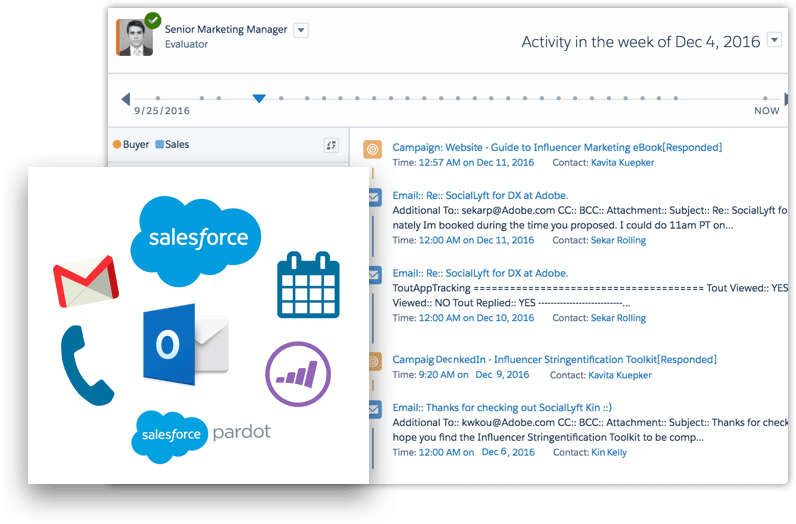
Task: Click Activity in the week of Dec 4, 2016
Action: [x=641, y=42]
